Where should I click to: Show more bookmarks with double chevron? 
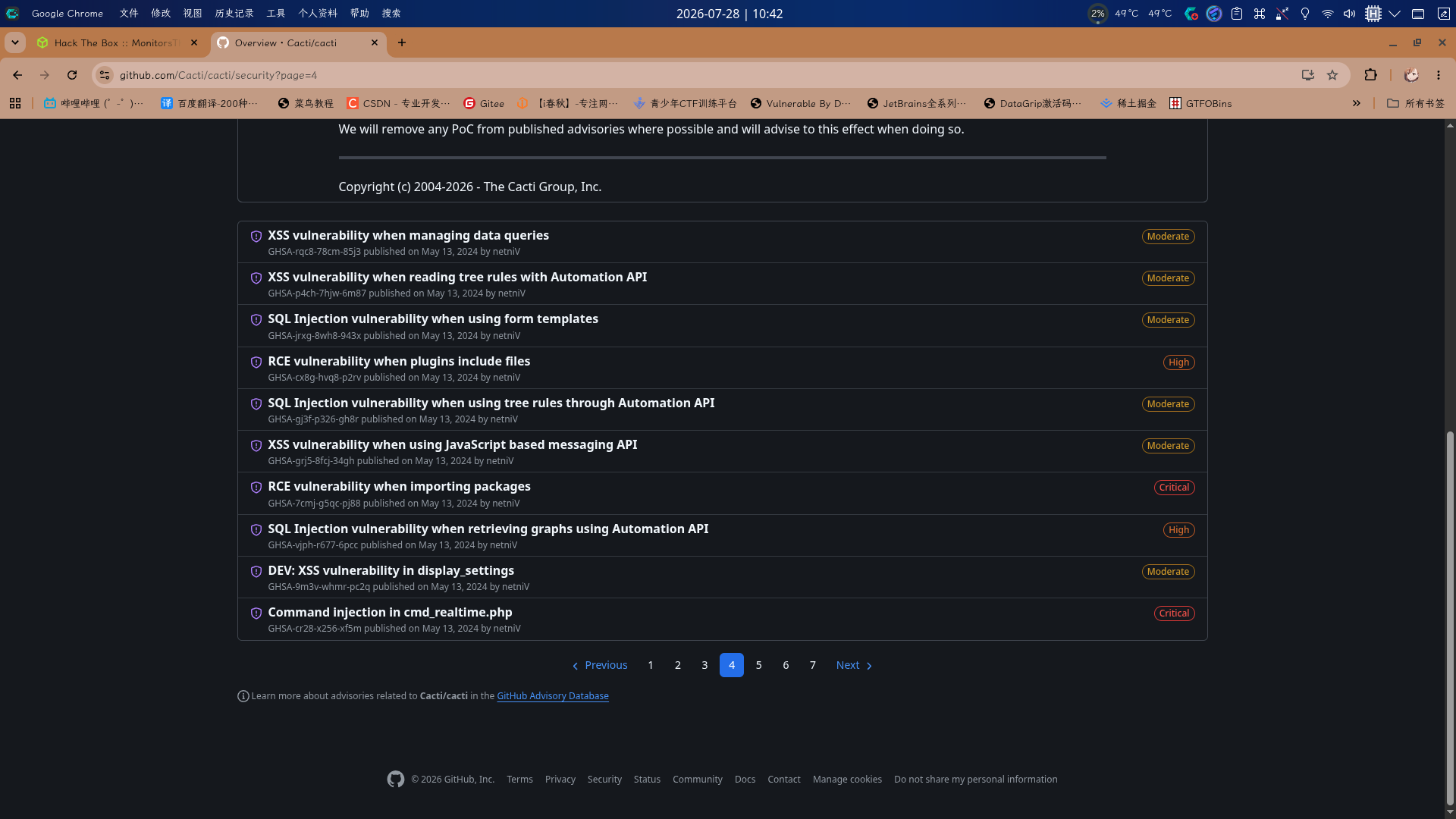point(1357,103)
